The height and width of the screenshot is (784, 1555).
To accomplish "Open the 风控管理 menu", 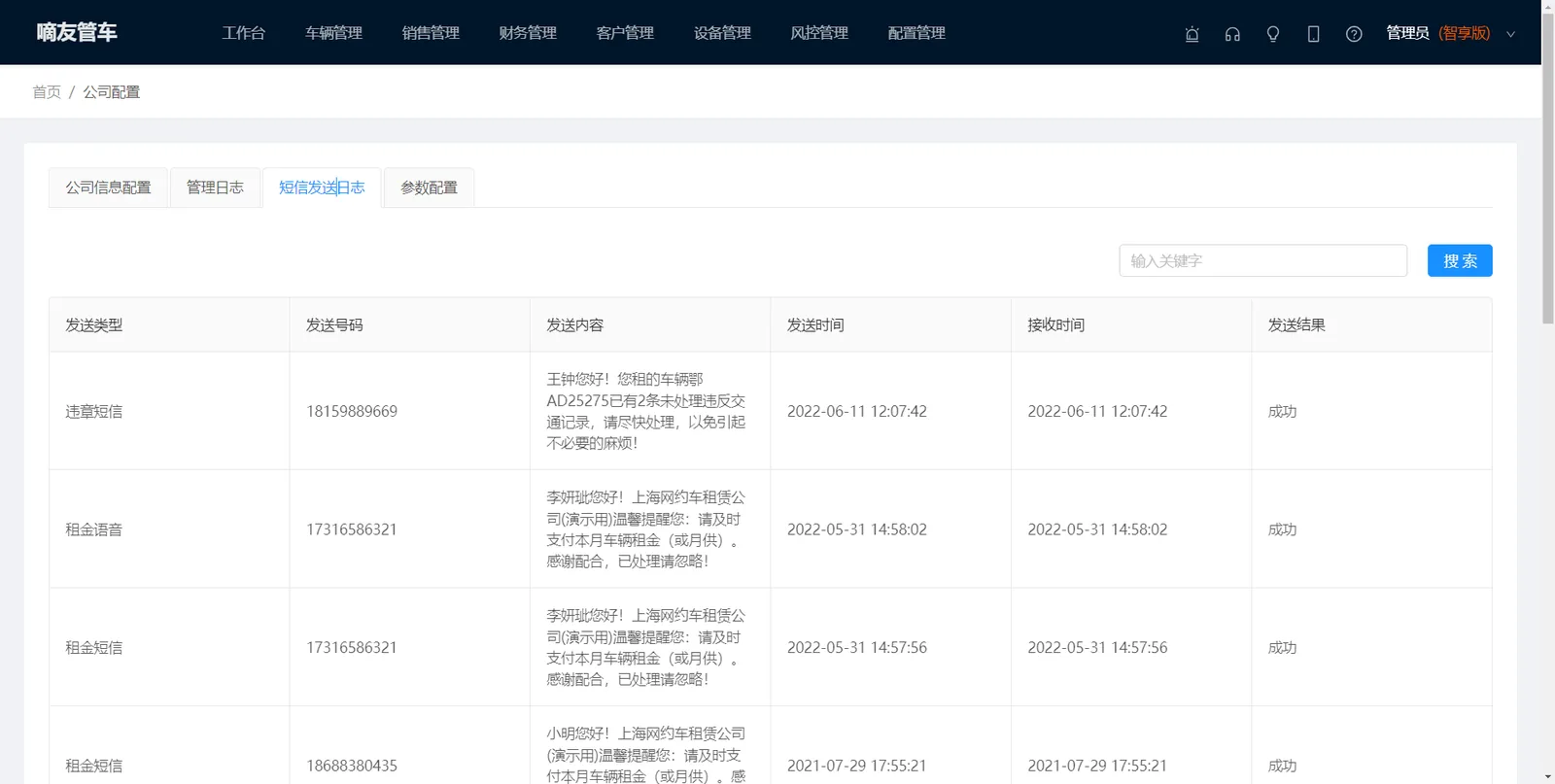I will pyautogui.click(x=819, y=33).
